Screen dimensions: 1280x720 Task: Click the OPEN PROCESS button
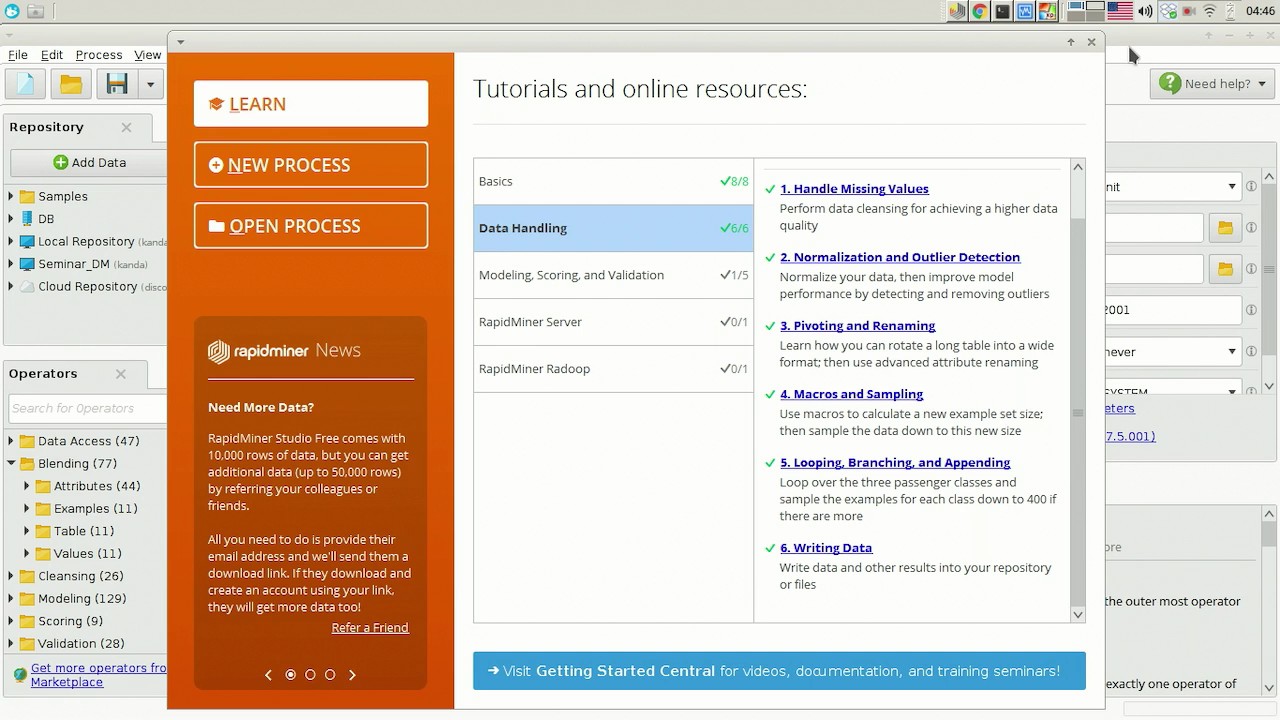pyautogui.click(x=311, y=226)
